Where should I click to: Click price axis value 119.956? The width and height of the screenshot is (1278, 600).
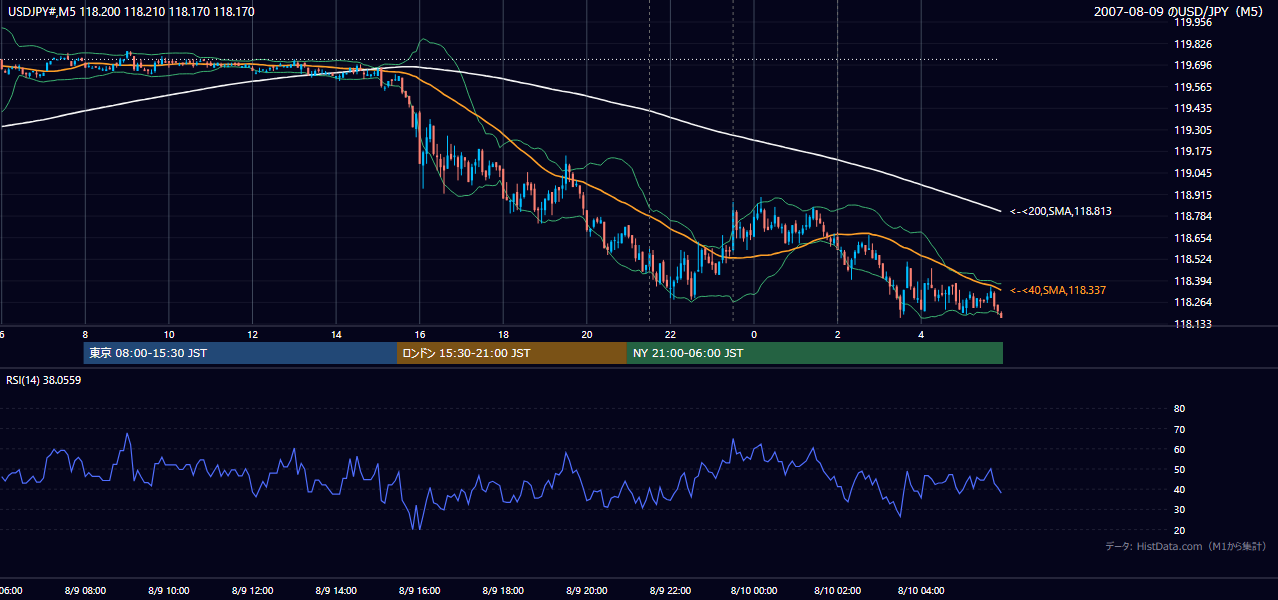tap(1193, 22)
